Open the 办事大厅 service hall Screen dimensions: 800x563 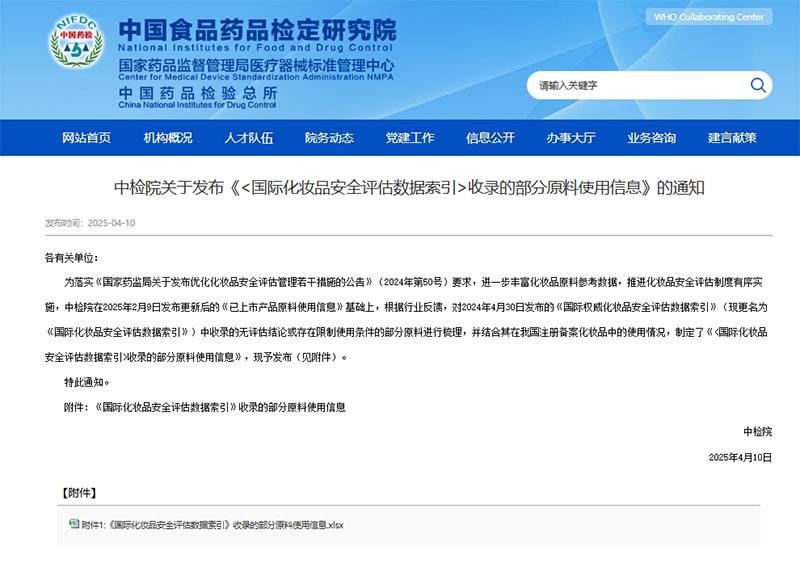571,138
